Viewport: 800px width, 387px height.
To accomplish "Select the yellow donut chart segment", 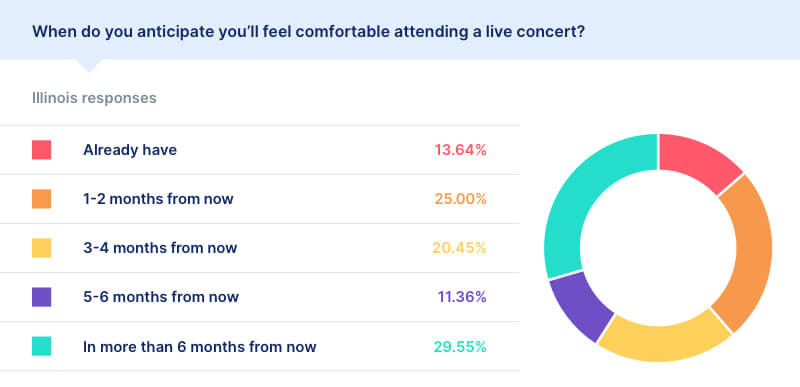I will [663, 339].
